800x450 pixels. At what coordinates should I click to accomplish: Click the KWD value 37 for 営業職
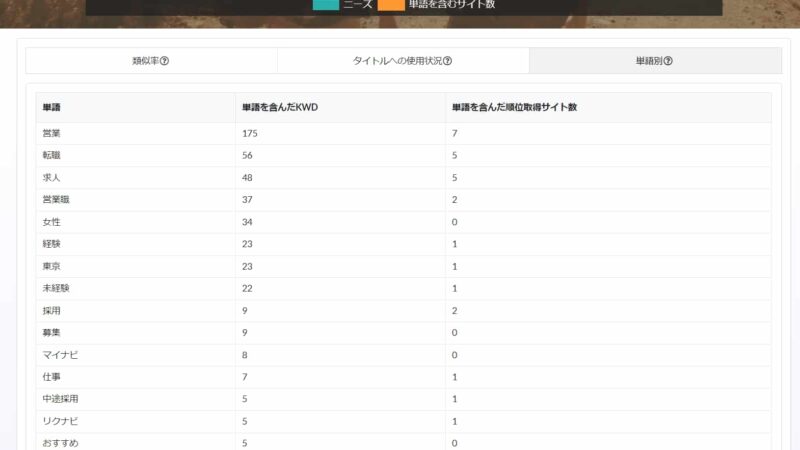247,199
